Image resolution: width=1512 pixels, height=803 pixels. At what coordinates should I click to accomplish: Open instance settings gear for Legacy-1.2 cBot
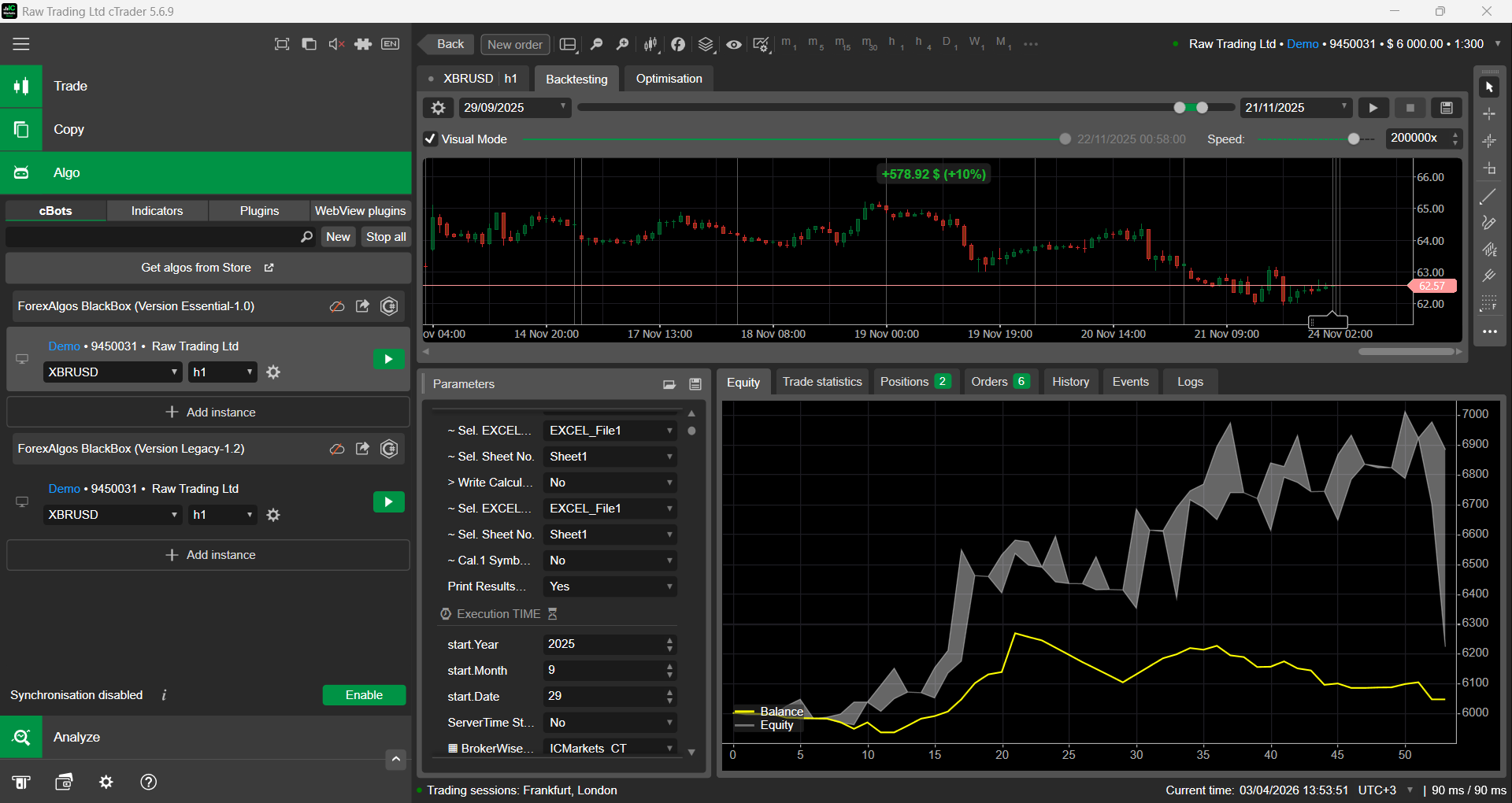pos(273,515)
